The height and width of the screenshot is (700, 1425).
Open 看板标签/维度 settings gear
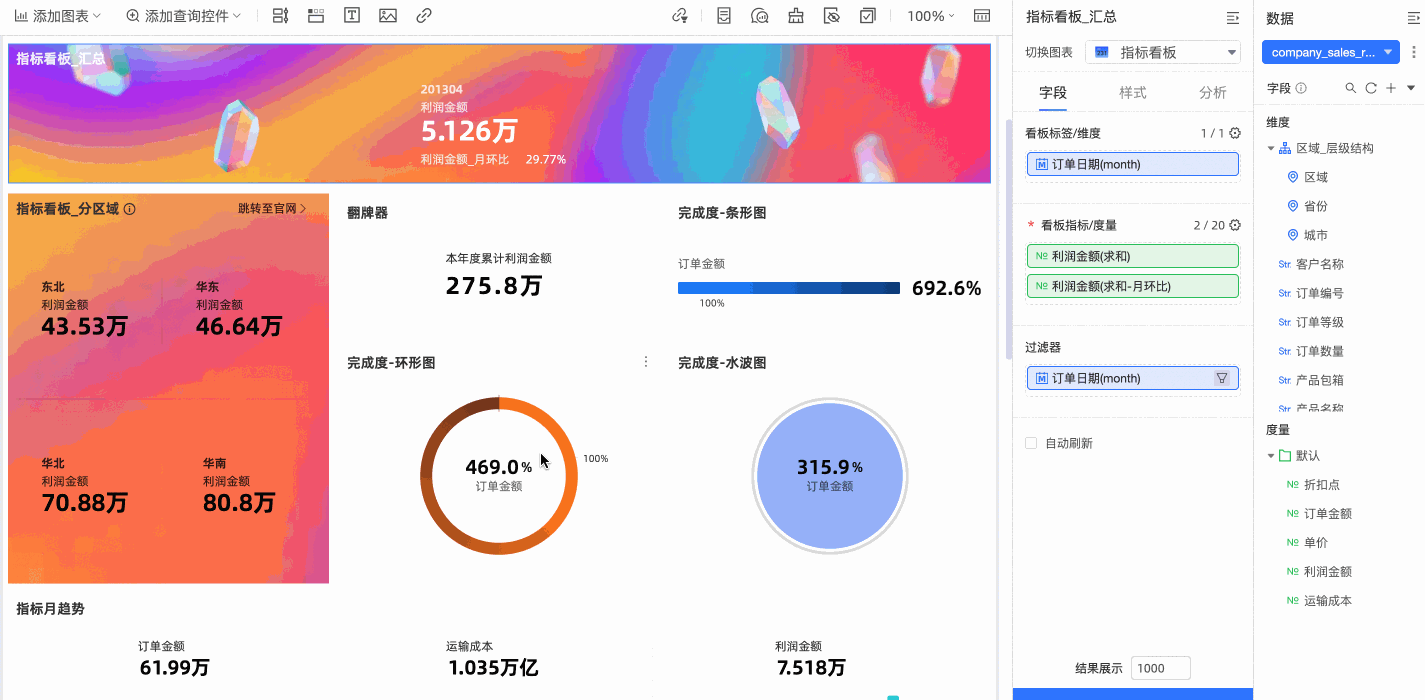(1235, 133)
